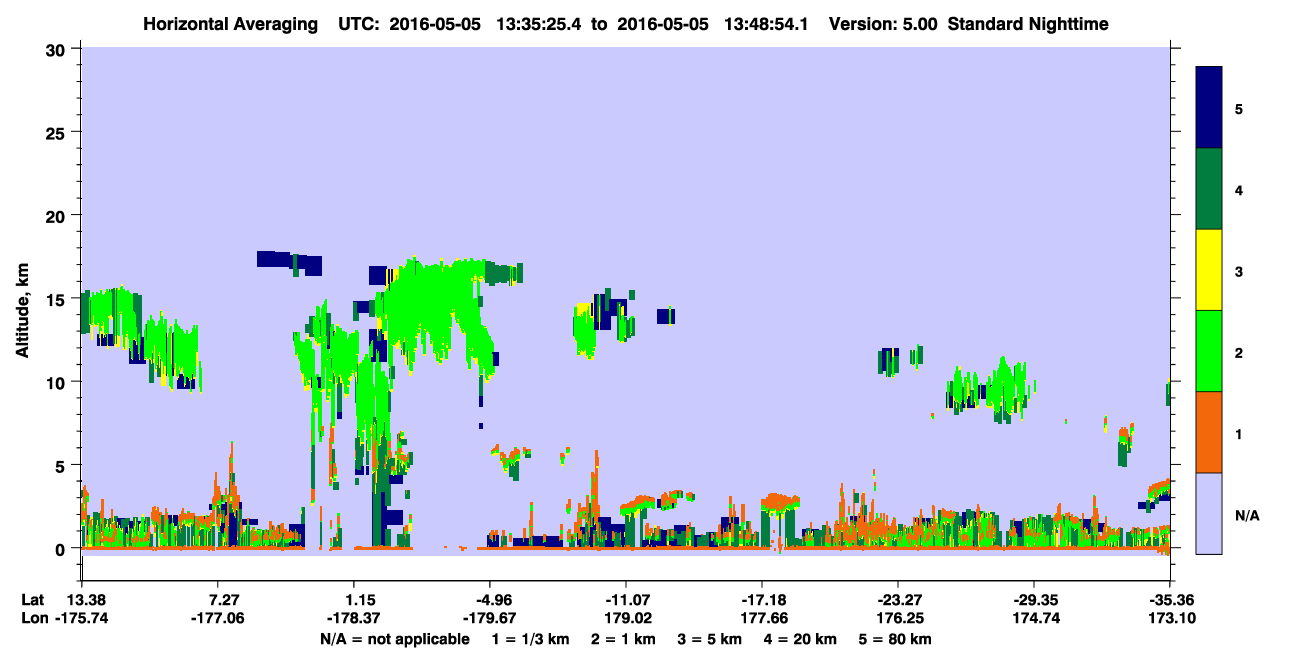
Task: Click longitude value 174.74
Action: 1034,619
